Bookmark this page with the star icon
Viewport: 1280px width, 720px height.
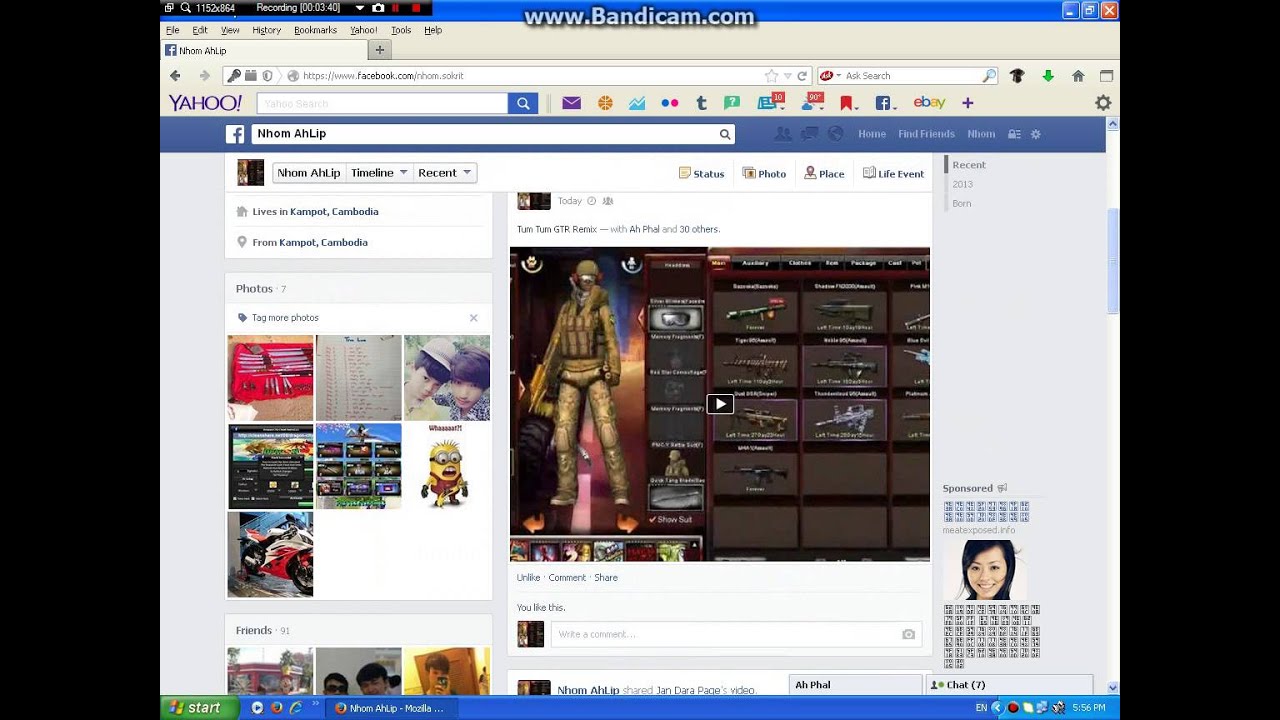point(771,76)
